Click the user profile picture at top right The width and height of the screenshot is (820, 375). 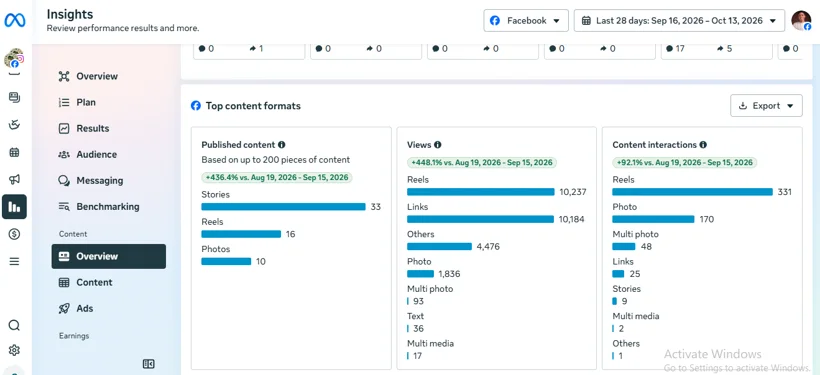coord(801,20)
